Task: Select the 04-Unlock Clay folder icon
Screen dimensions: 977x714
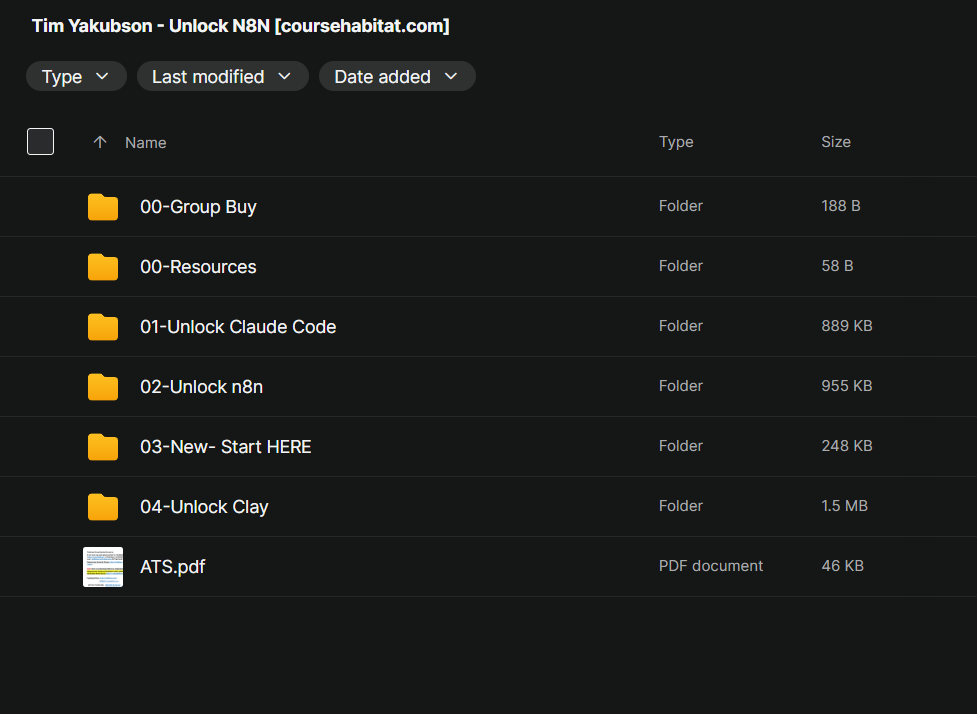Action: [103, 507]
